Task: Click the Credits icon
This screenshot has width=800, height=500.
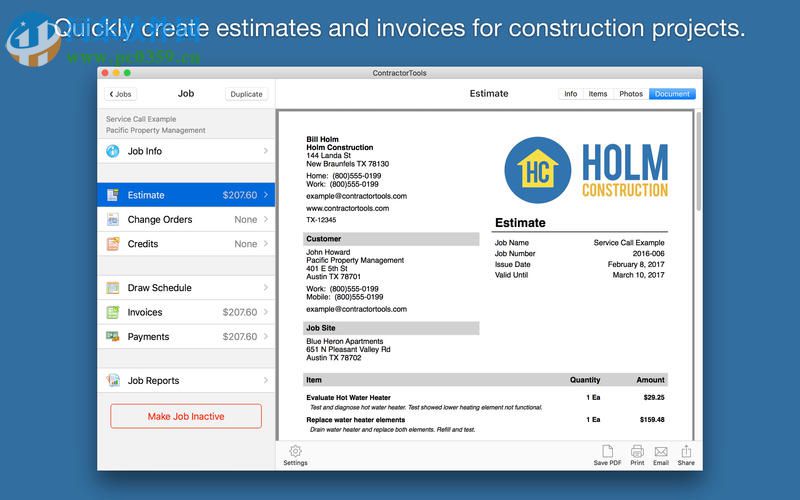Action: (113, 244)
